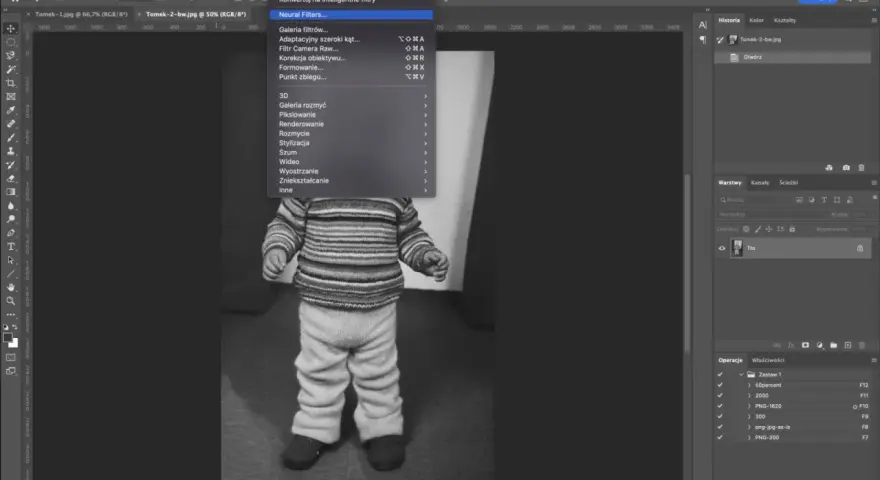Choose Filtr Camera Raw menu item
The width and height of the screenshot is (880, 480).
point(351,49)
